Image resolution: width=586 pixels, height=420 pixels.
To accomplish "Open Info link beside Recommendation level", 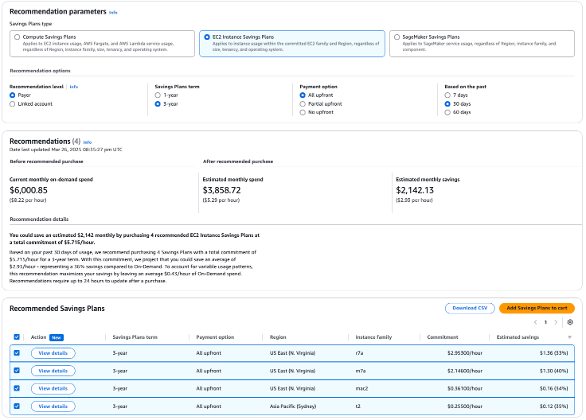I will click(x=74, y=87).
